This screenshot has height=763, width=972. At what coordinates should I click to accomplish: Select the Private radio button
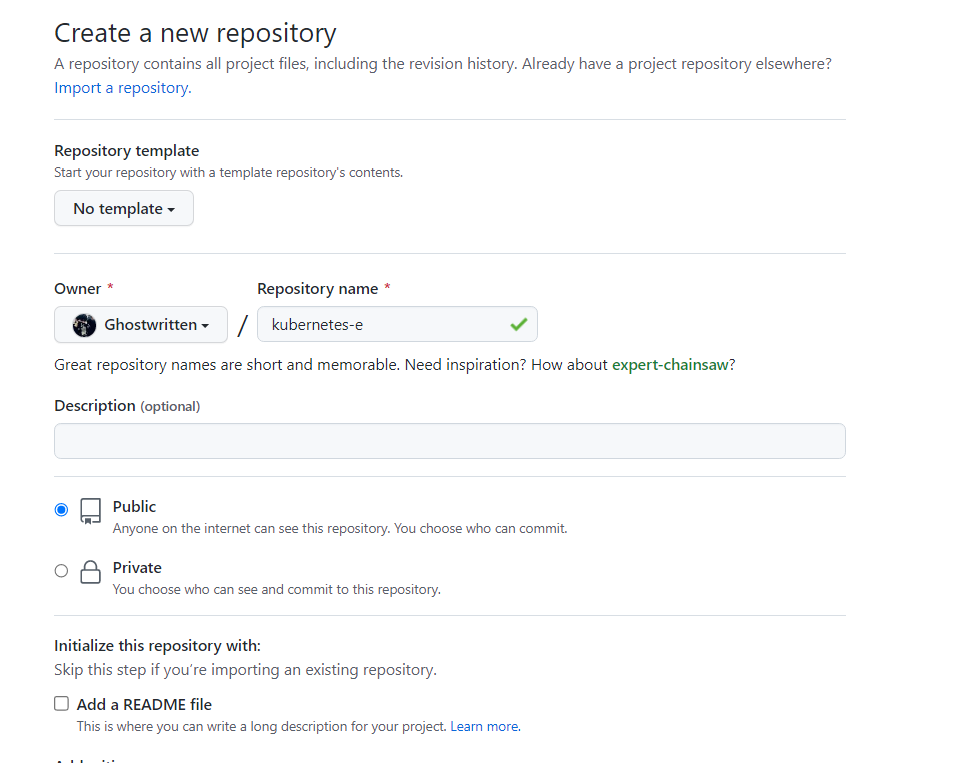coord(61,570)
